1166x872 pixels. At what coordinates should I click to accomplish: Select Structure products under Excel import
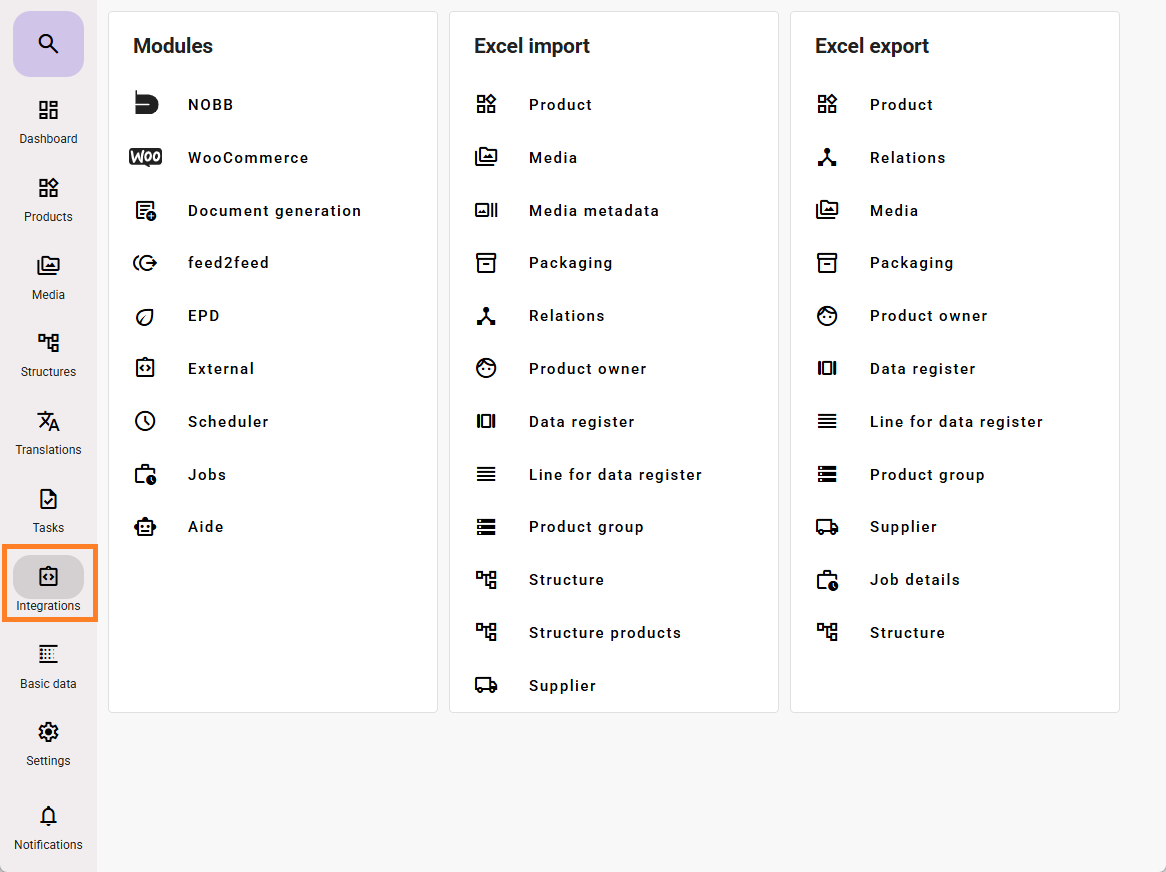pyautogui.click(x=604, y=633)
